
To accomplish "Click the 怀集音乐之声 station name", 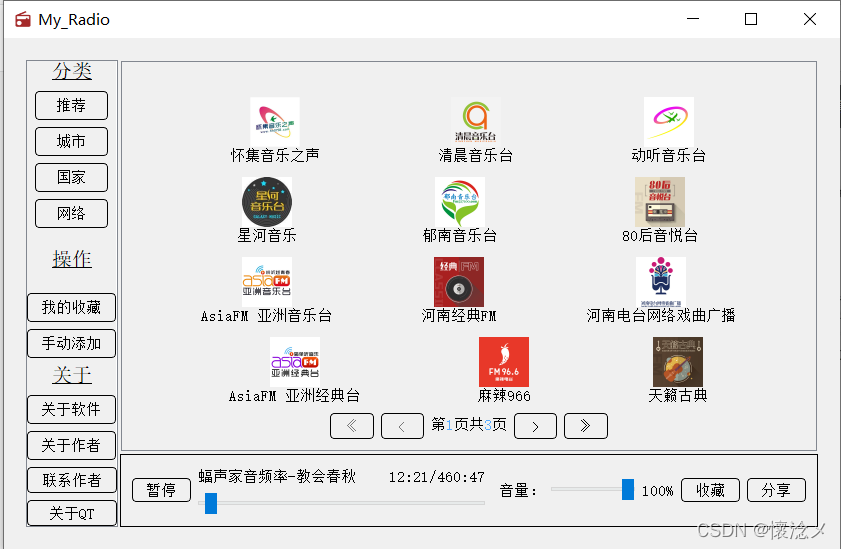I will [x=275, y=155].
